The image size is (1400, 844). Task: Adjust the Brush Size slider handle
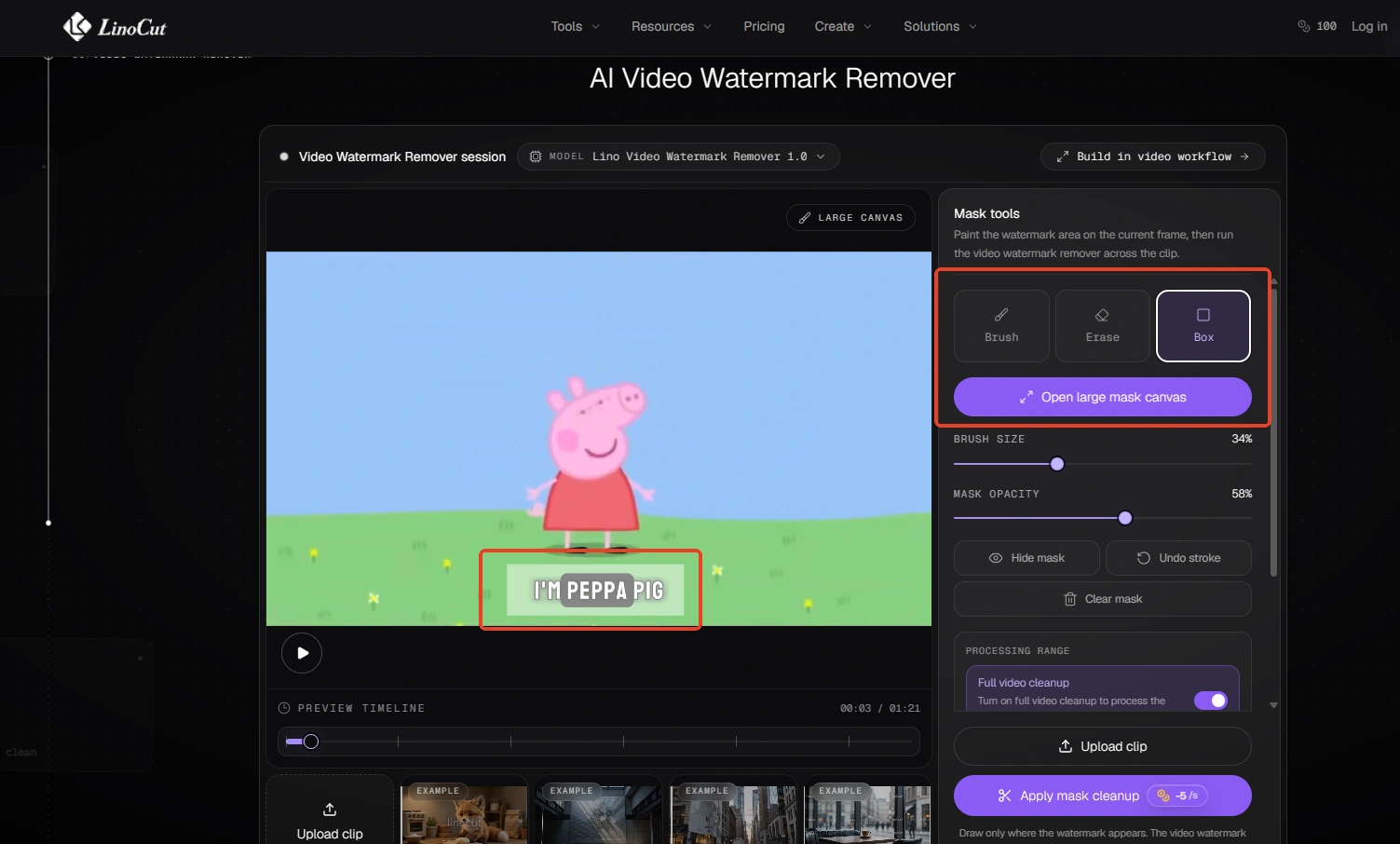(1057, 464)
